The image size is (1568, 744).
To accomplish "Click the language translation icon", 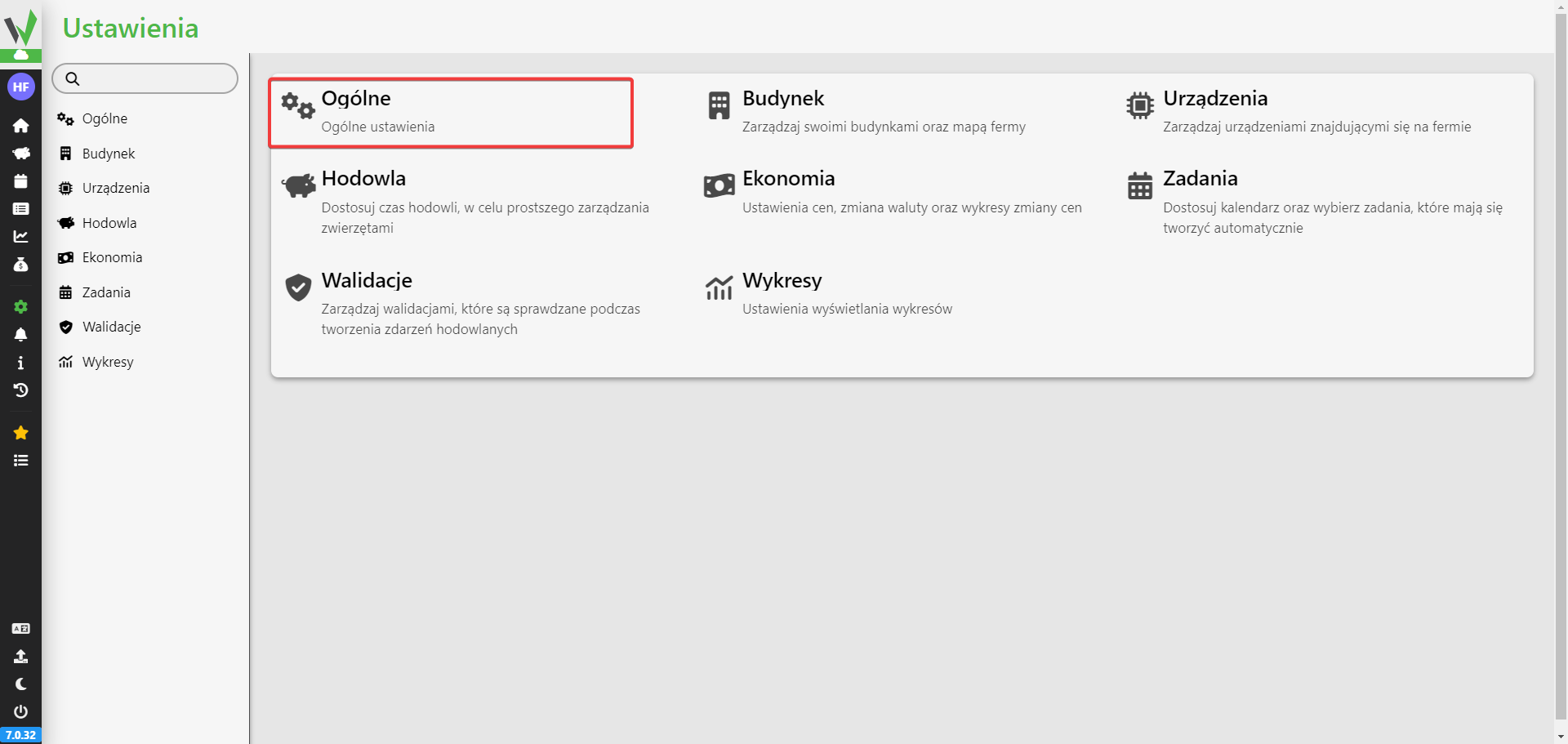I will [20, 629].
